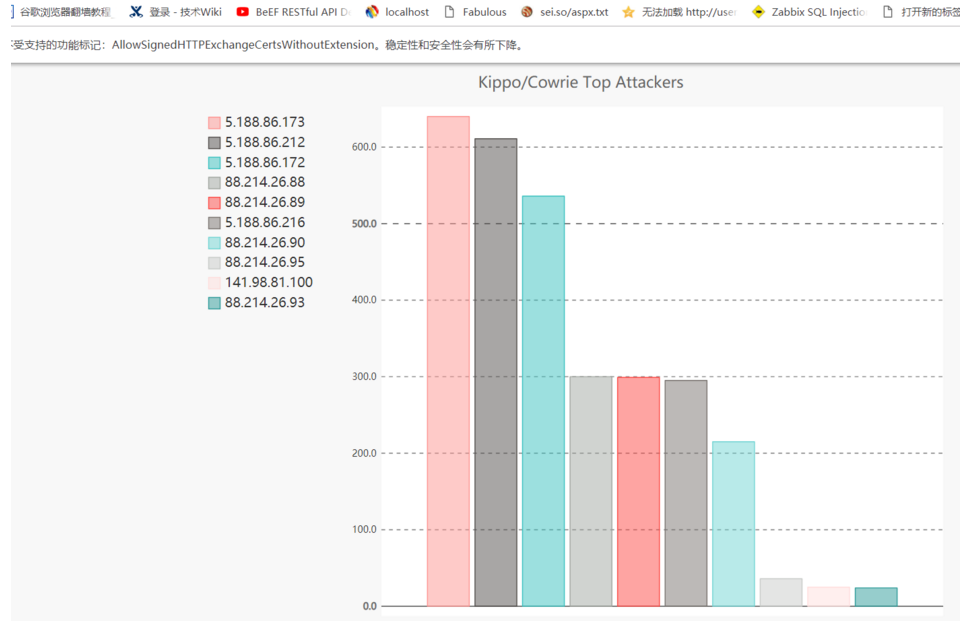The height and width of the screenshot is (623, 967).
Task: Click the Zabbix SQL Injection bookmark icon
Action: click(x=759, y=12)
